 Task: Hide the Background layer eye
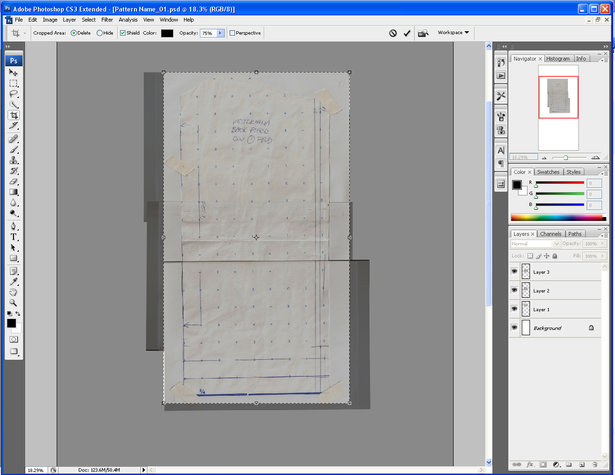[514, 328]
